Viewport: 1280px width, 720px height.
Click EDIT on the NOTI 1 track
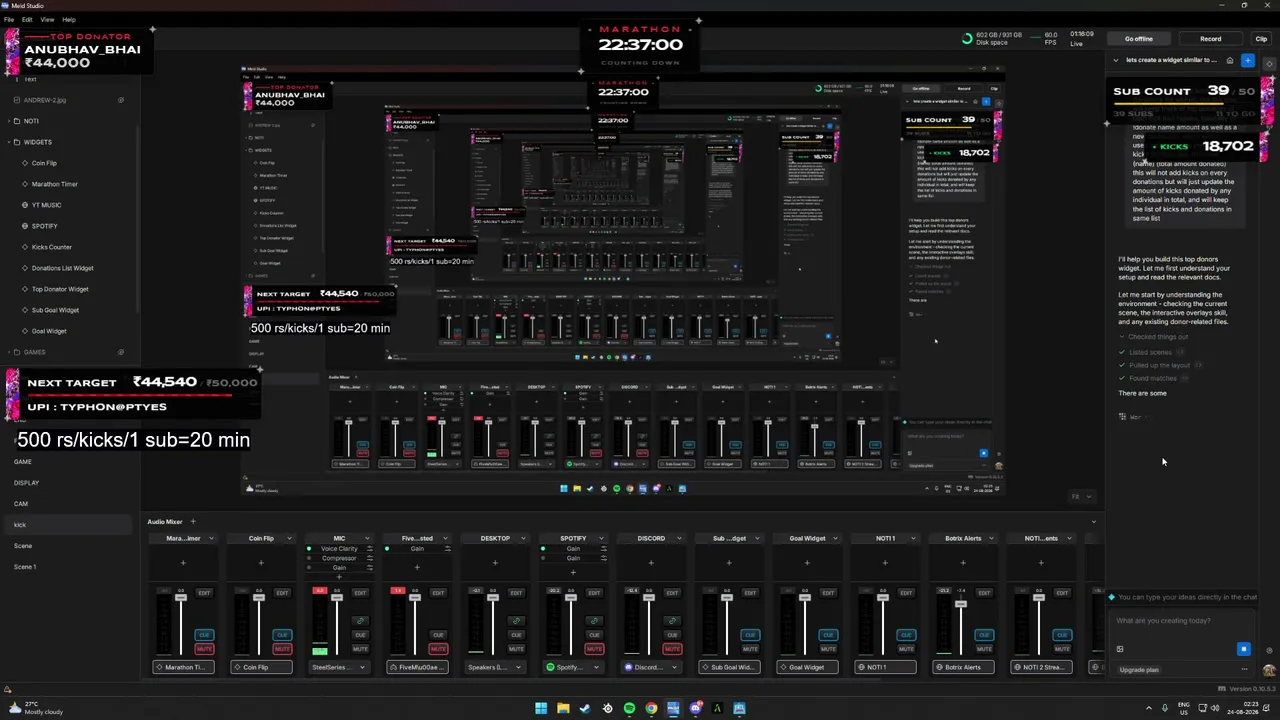coord(906,593)
